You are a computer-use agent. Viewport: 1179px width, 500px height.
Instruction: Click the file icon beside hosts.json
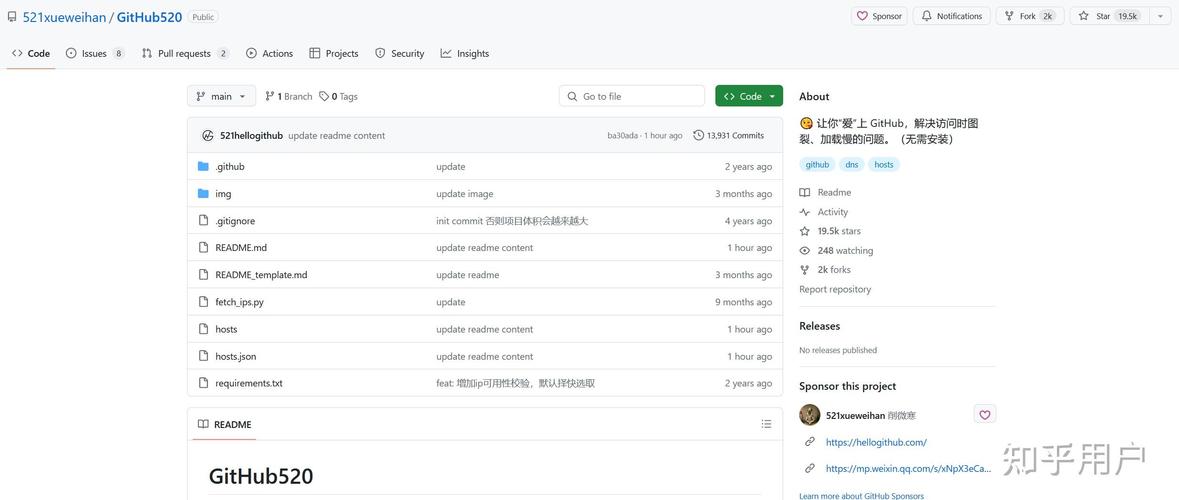pos(203,356)
